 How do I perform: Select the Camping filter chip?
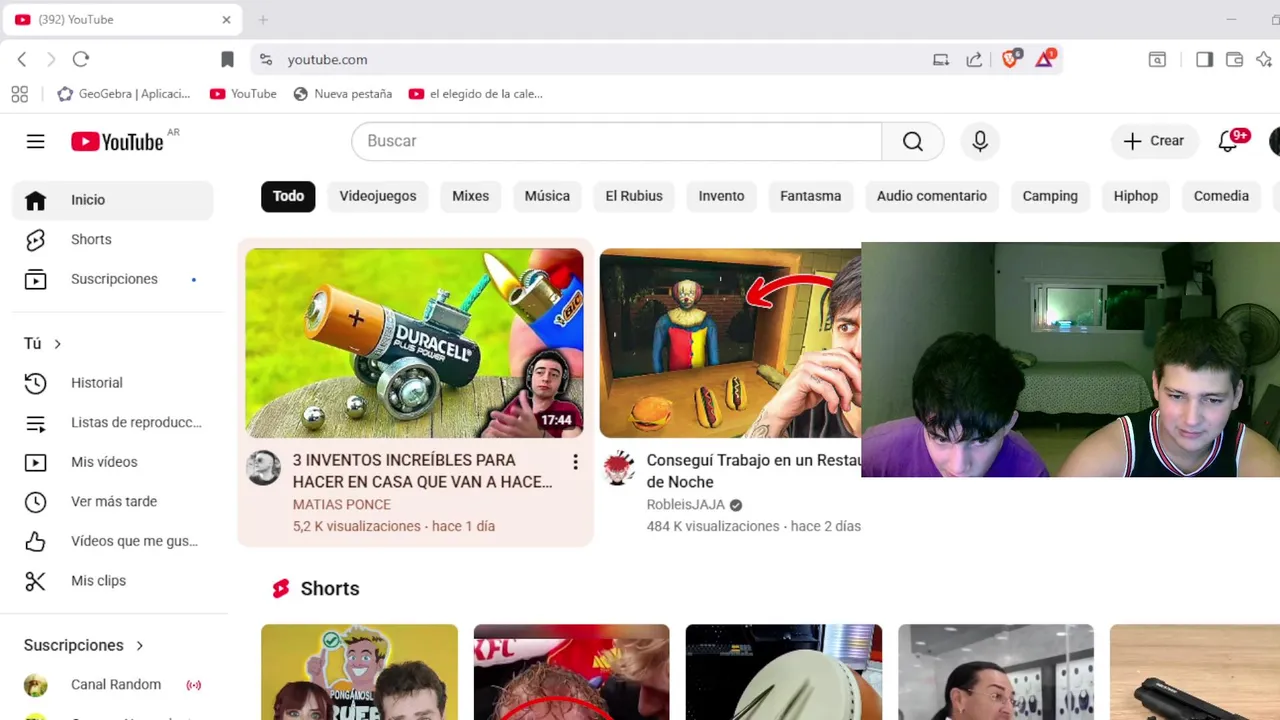coord(1050,196)
